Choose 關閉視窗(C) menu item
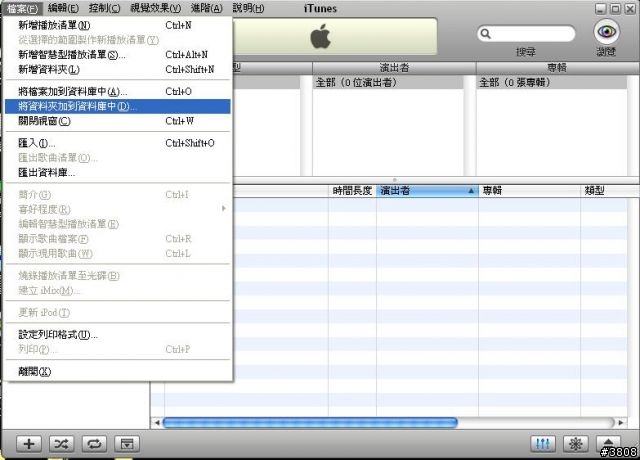The height and width of the screenshot is (460, 640). (118, 121)
